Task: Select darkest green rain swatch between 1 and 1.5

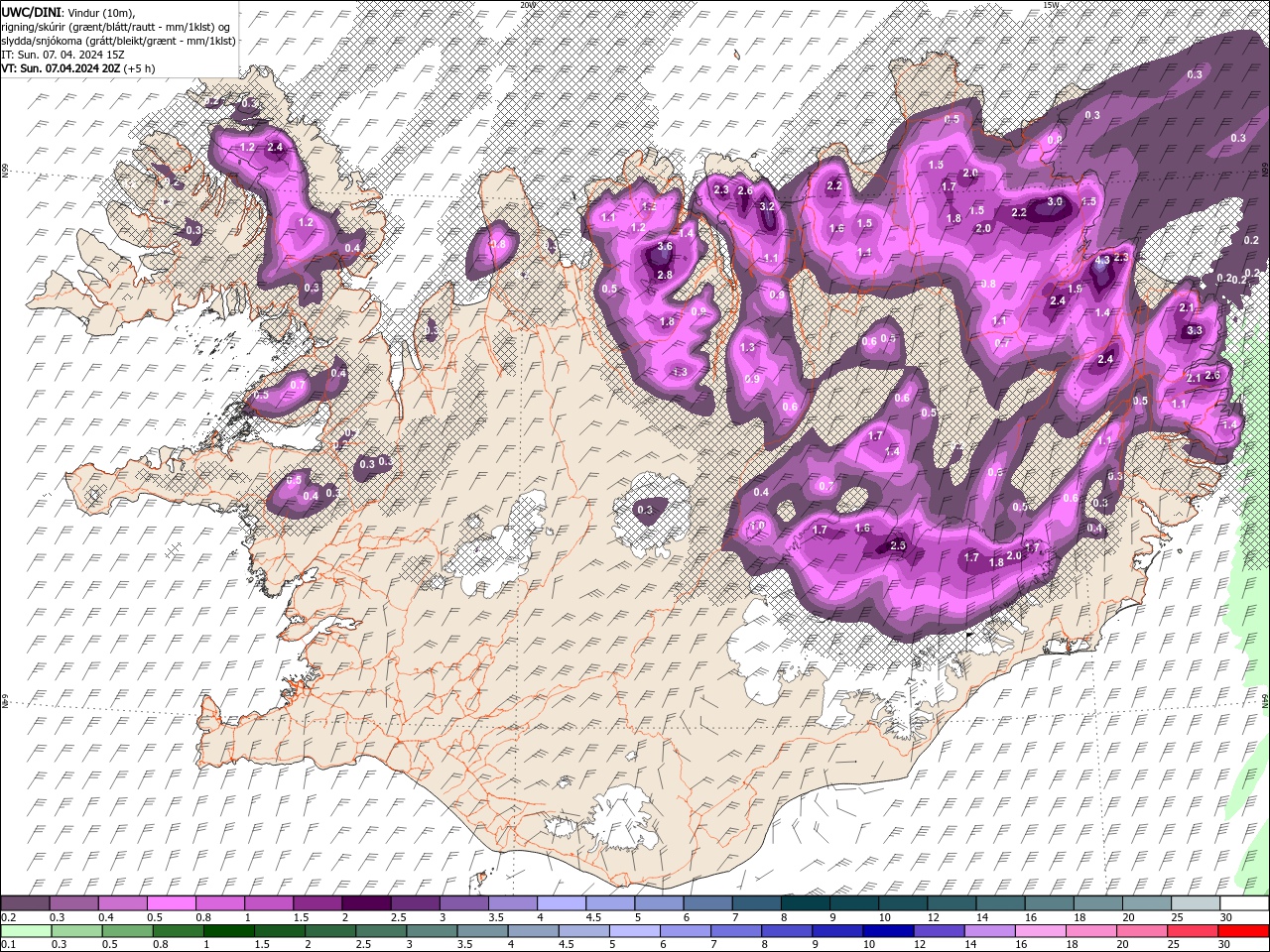Action: click(229, 931)
